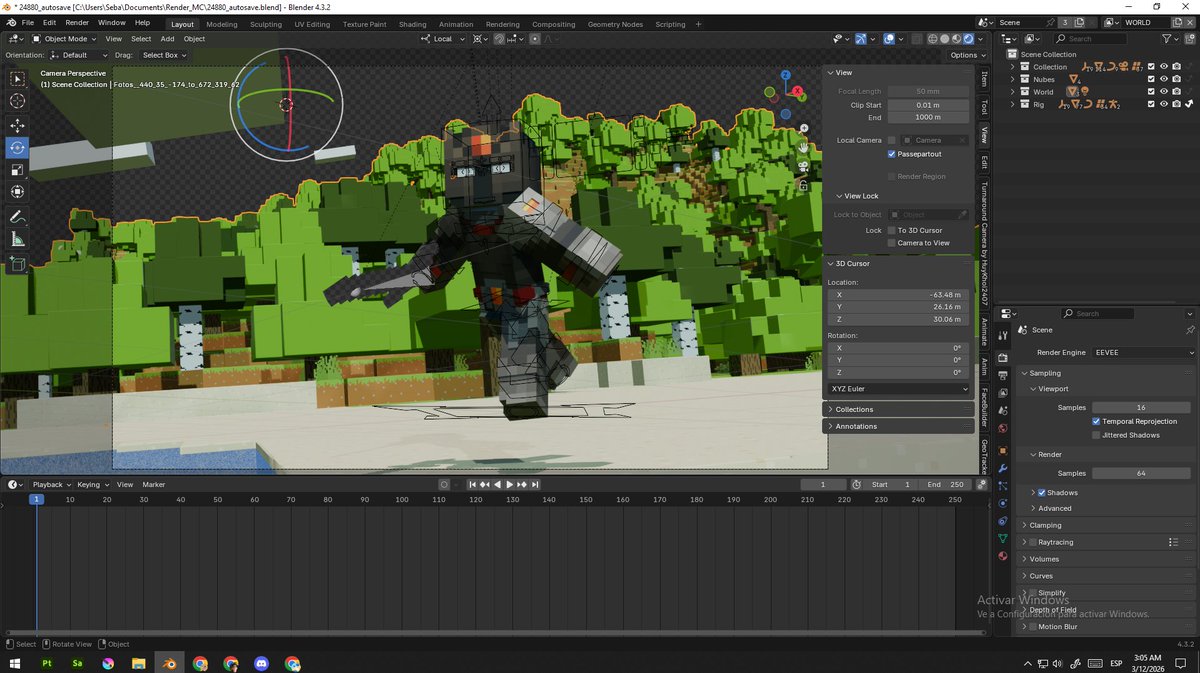
Task: Expand the Rig collection in outliner
Action: pyautogui.click(x=1012, y=104)
